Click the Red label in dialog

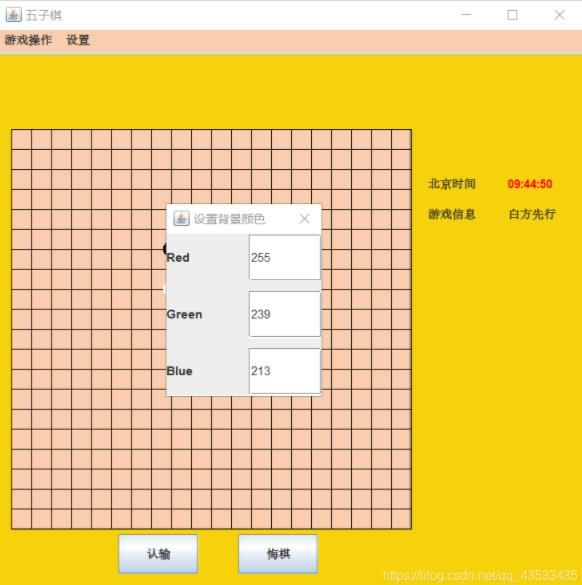[178, 257]
